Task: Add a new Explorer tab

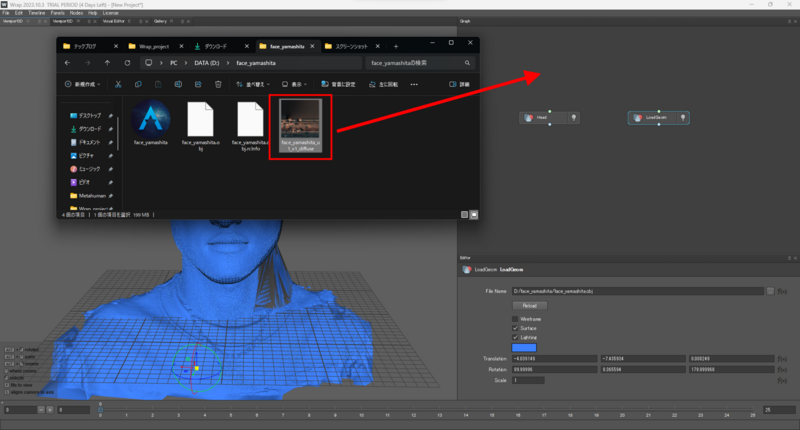Action: pos(395,46)
